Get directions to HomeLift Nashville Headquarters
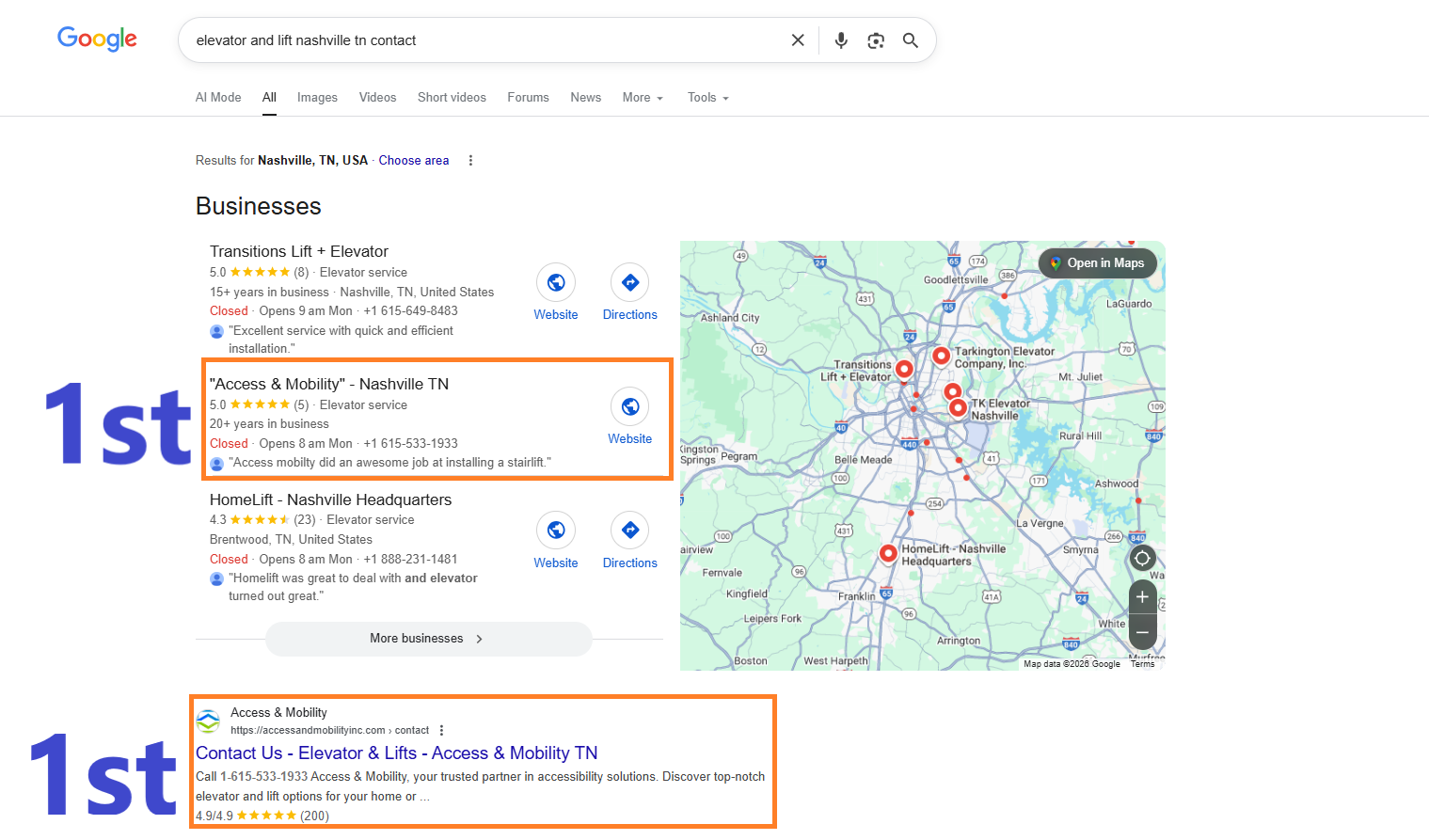1429x840 pixels. pos(630,531)
